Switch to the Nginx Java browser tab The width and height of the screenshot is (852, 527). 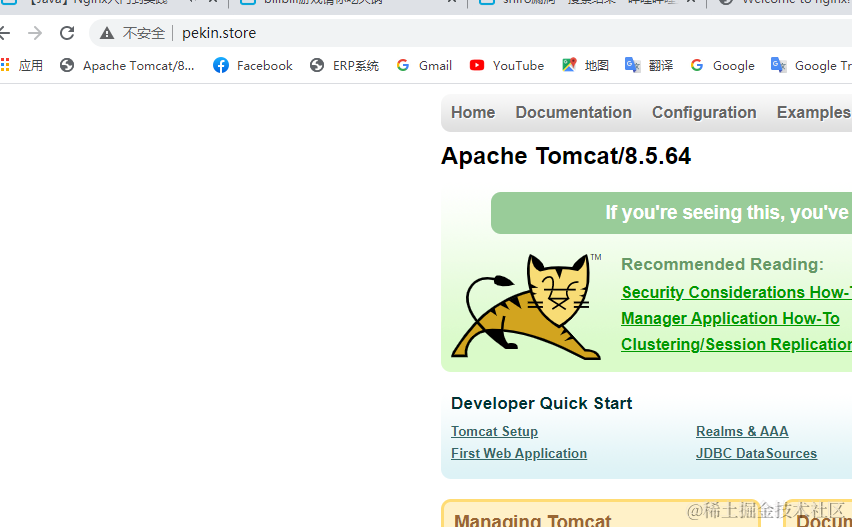point(109,3)
